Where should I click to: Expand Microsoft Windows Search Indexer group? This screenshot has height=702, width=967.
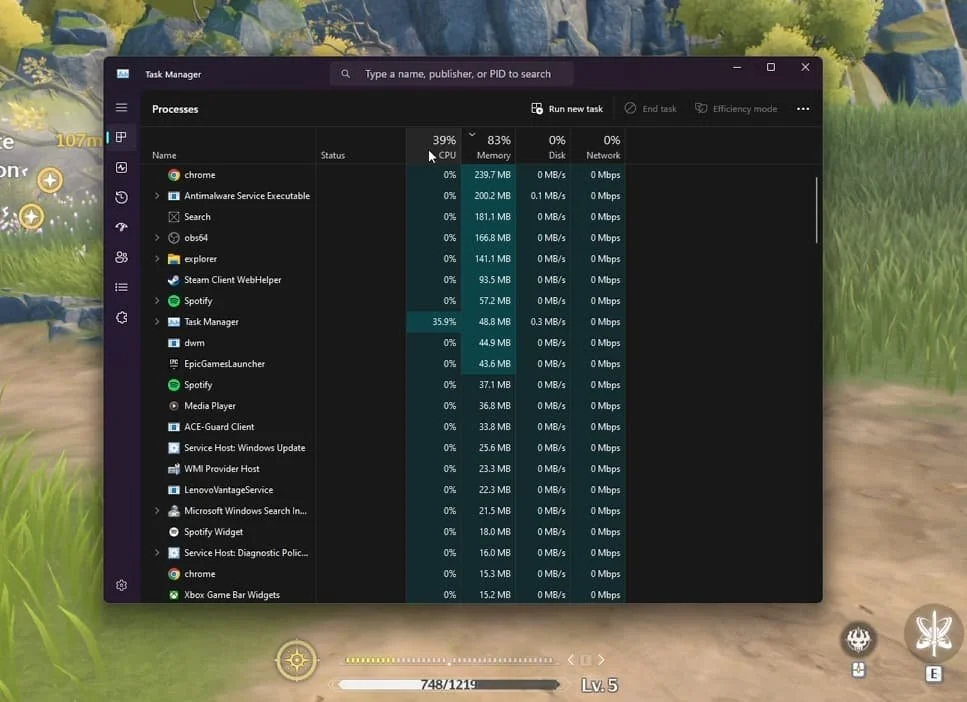click(157, 511)
